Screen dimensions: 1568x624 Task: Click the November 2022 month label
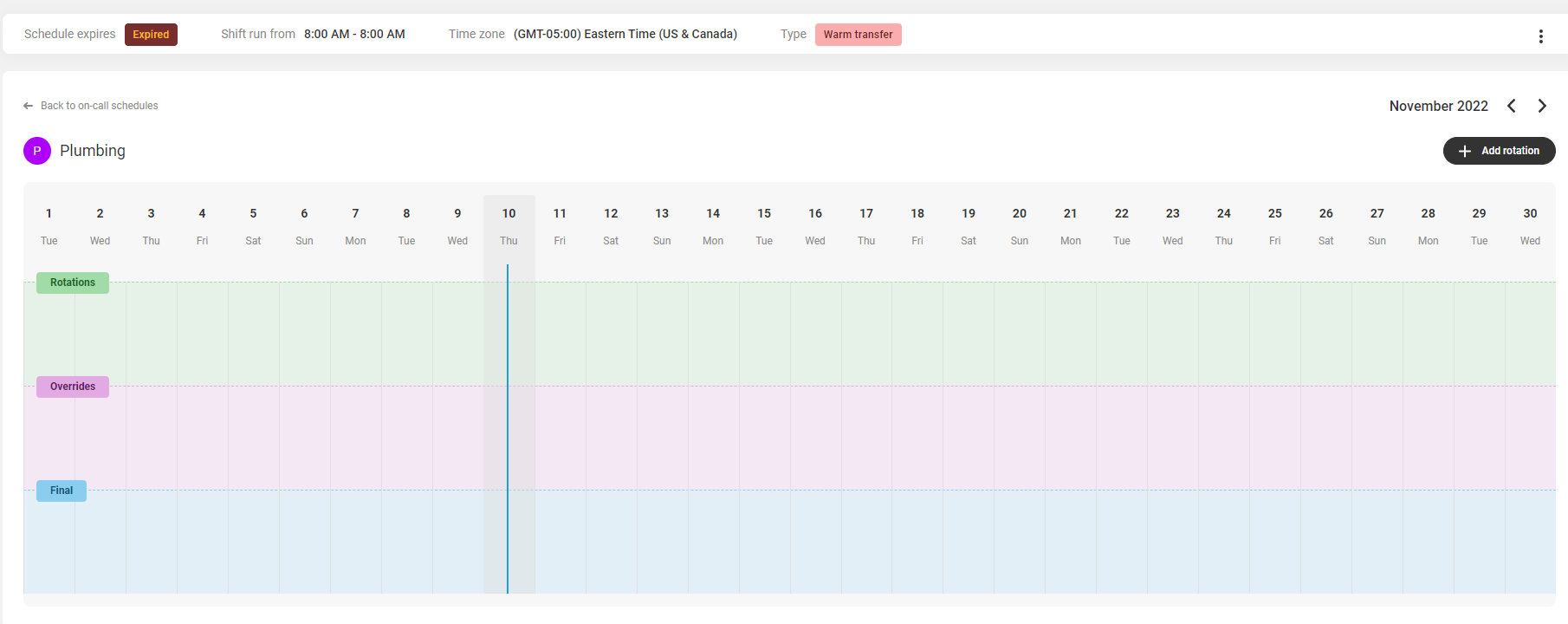tap(1439, 106)
